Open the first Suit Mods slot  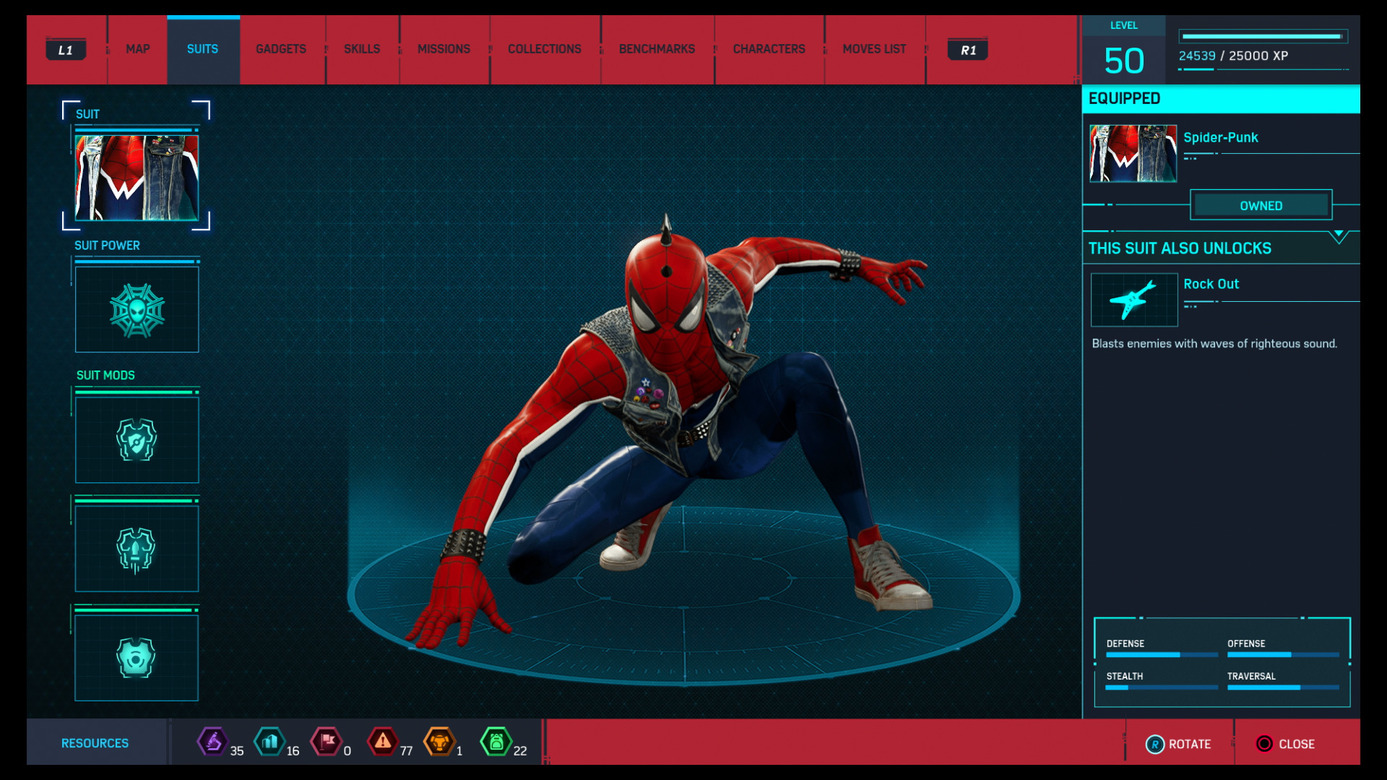[137, 440]
